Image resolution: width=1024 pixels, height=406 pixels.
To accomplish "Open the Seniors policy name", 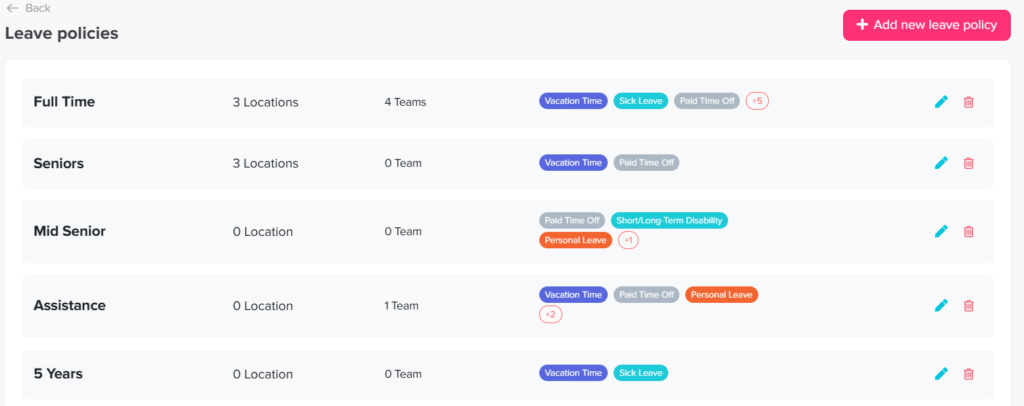I will tap(59, 163).
